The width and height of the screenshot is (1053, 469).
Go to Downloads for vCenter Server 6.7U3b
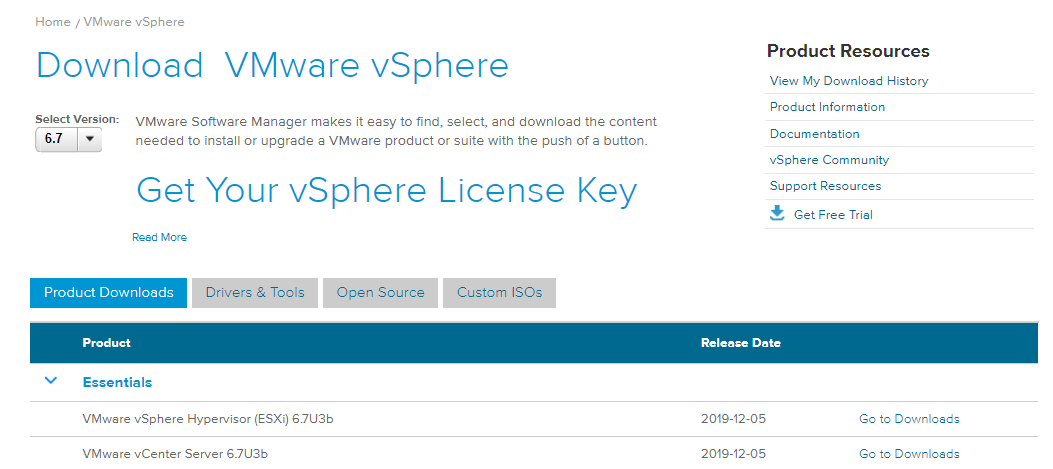[909, 454]
